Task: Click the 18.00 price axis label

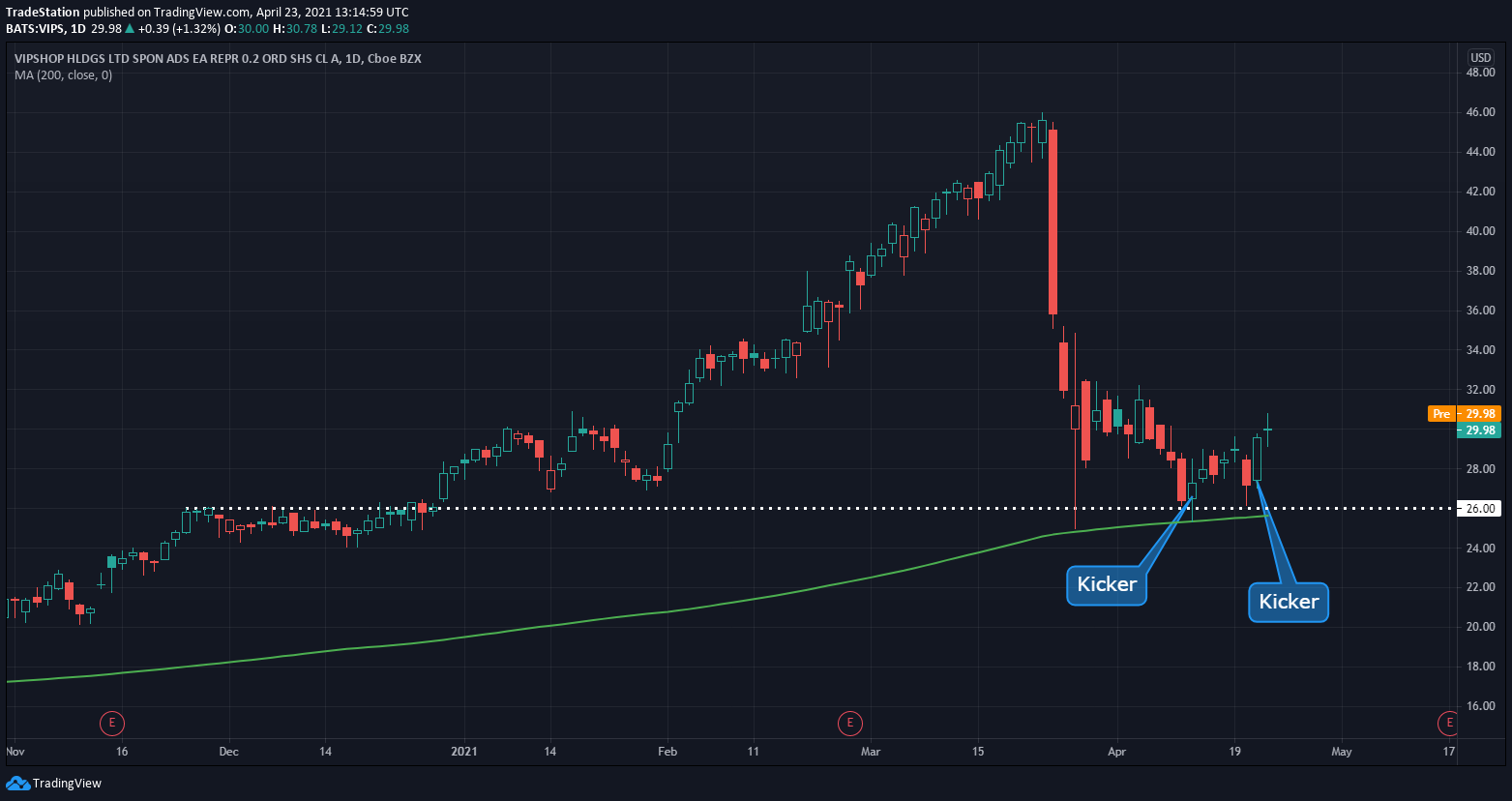Action: pos(1480,667)
